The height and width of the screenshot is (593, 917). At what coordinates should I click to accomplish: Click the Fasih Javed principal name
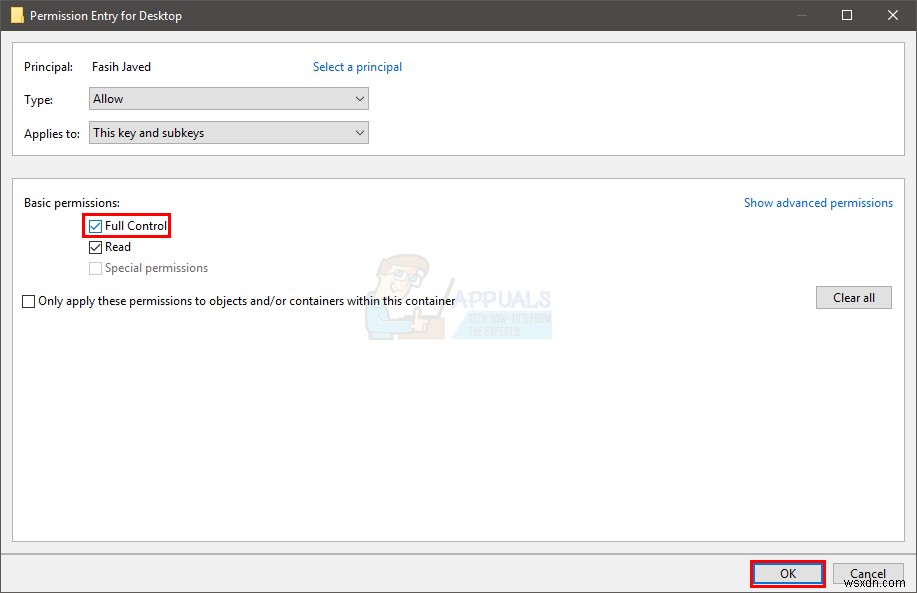[121, 67]
